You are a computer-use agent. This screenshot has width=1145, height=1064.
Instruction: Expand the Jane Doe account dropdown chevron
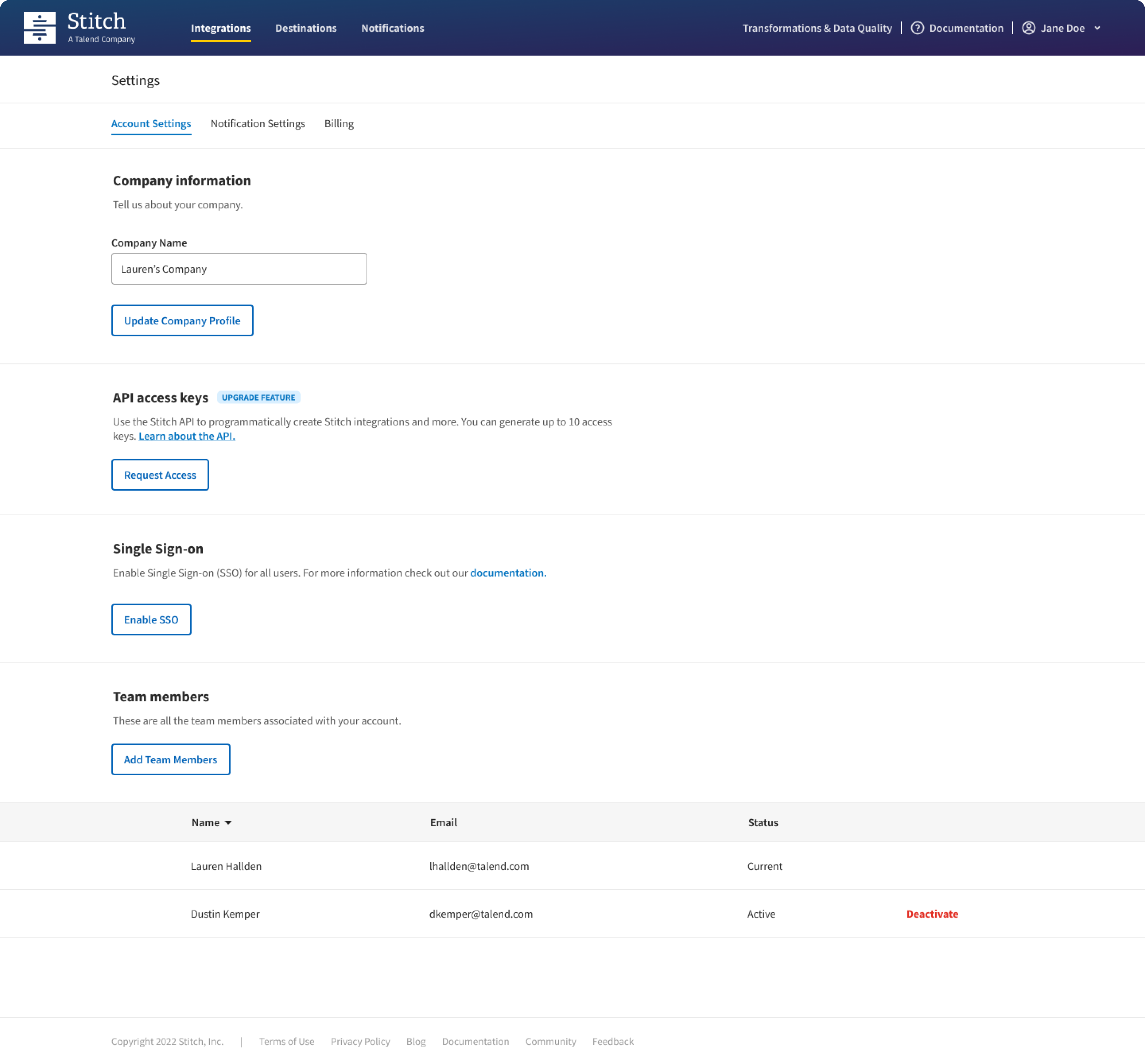[1097, 28]
